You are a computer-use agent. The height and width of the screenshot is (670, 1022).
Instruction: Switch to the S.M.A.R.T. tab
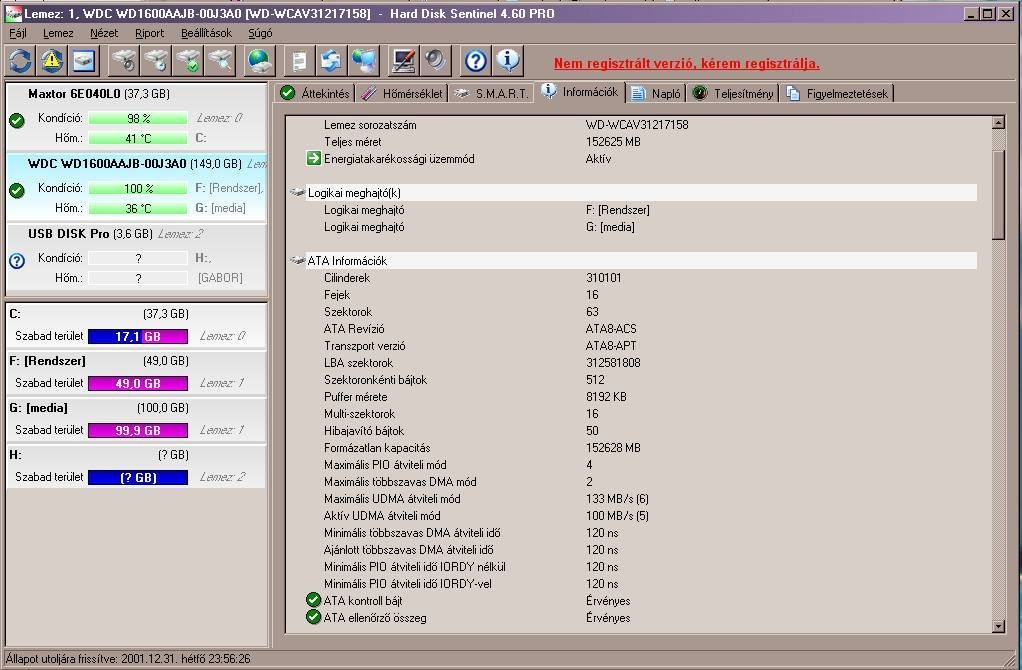click(x=490, y=93)
